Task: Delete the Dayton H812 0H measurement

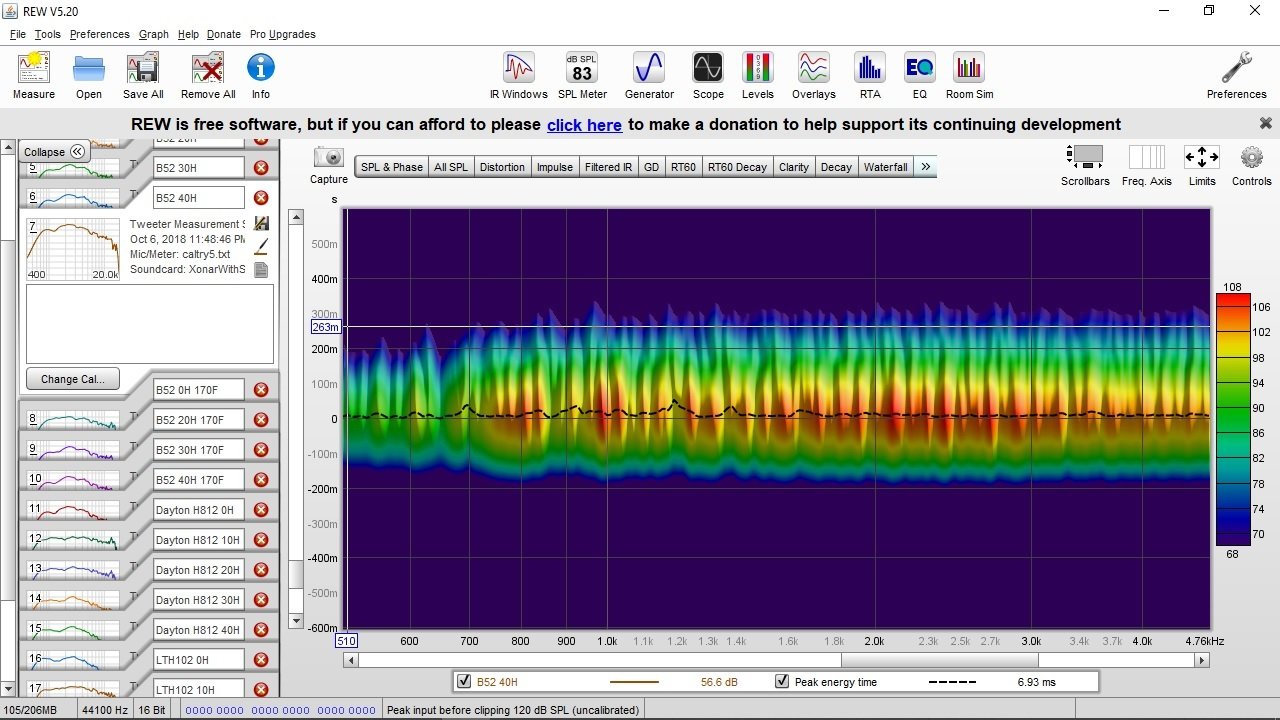Action: tap(261, 509)
